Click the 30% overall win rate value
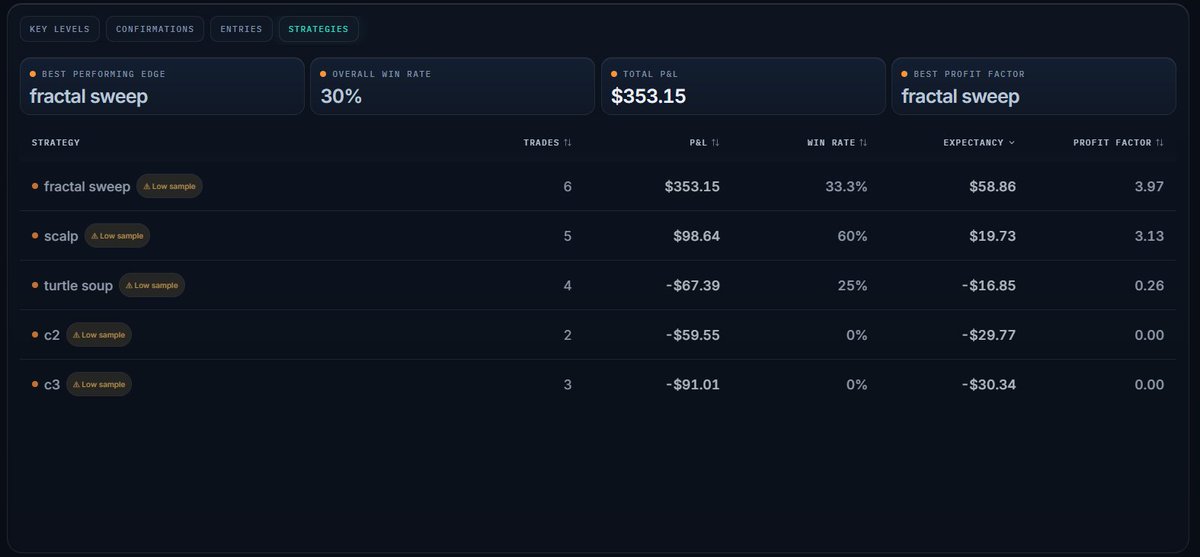Image resolution: width=1200 pixels, height=557 pixels. pos(341,96)
